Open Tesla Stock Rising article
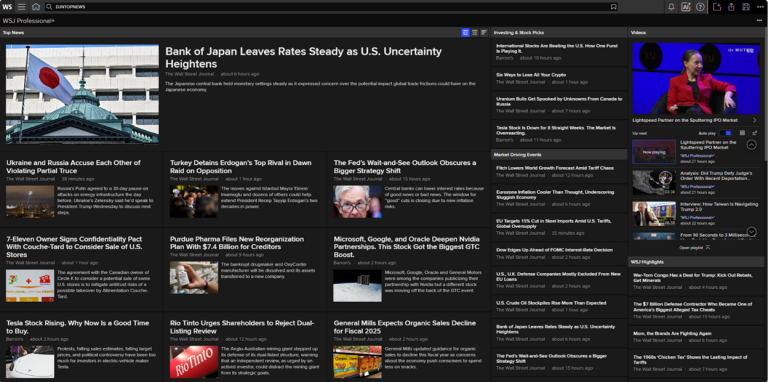 pos(77,327)
